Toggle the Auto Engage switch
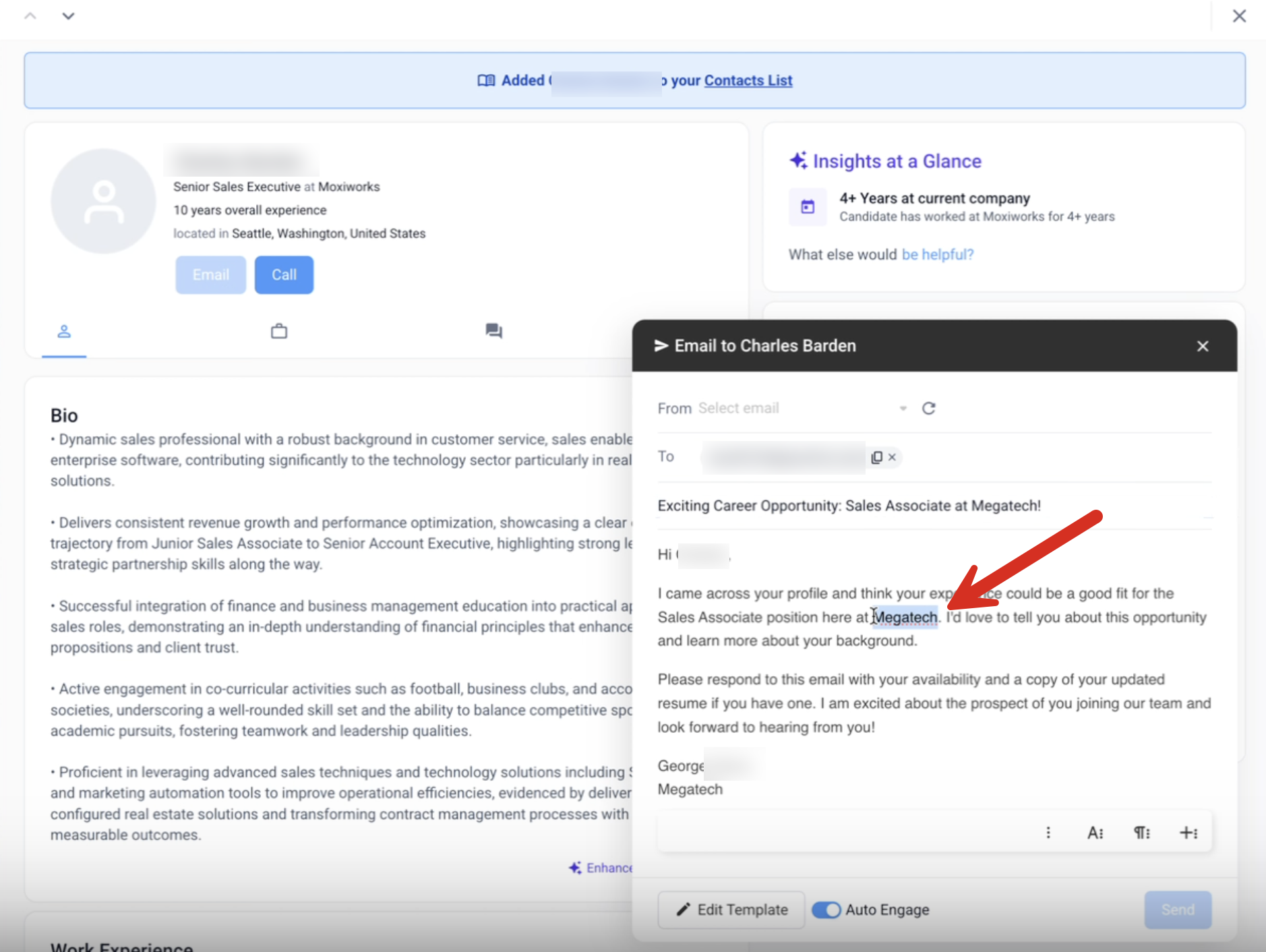This screenshot has height=952, width=1266. 826,910
